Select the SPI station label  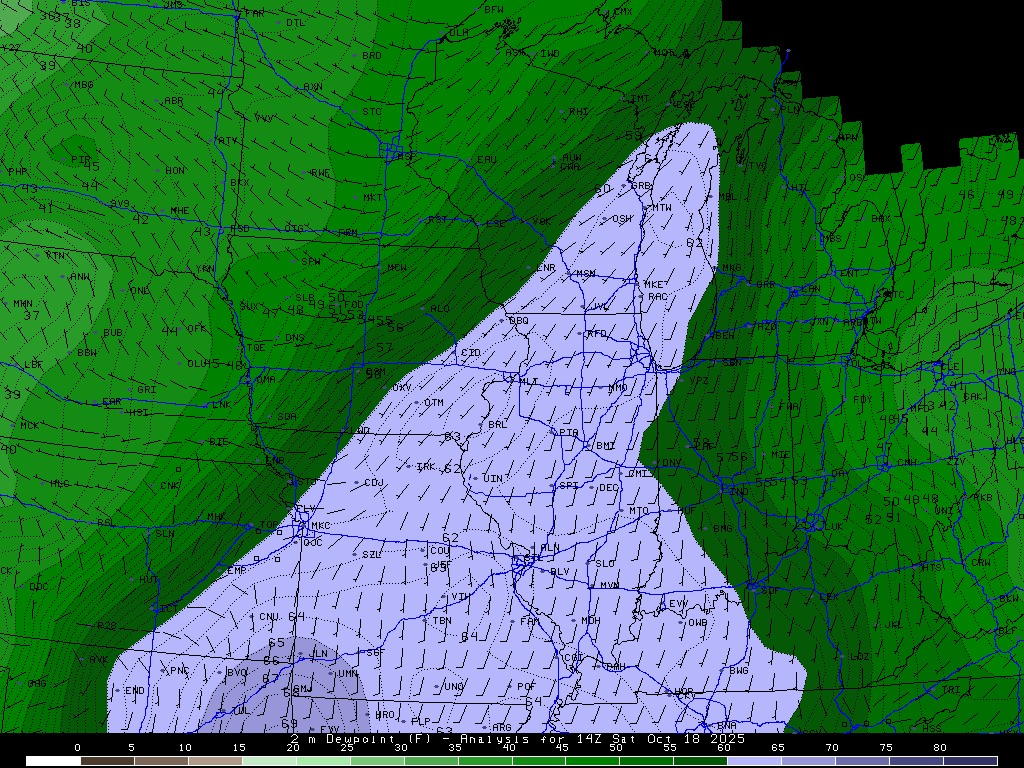point(569,486)
